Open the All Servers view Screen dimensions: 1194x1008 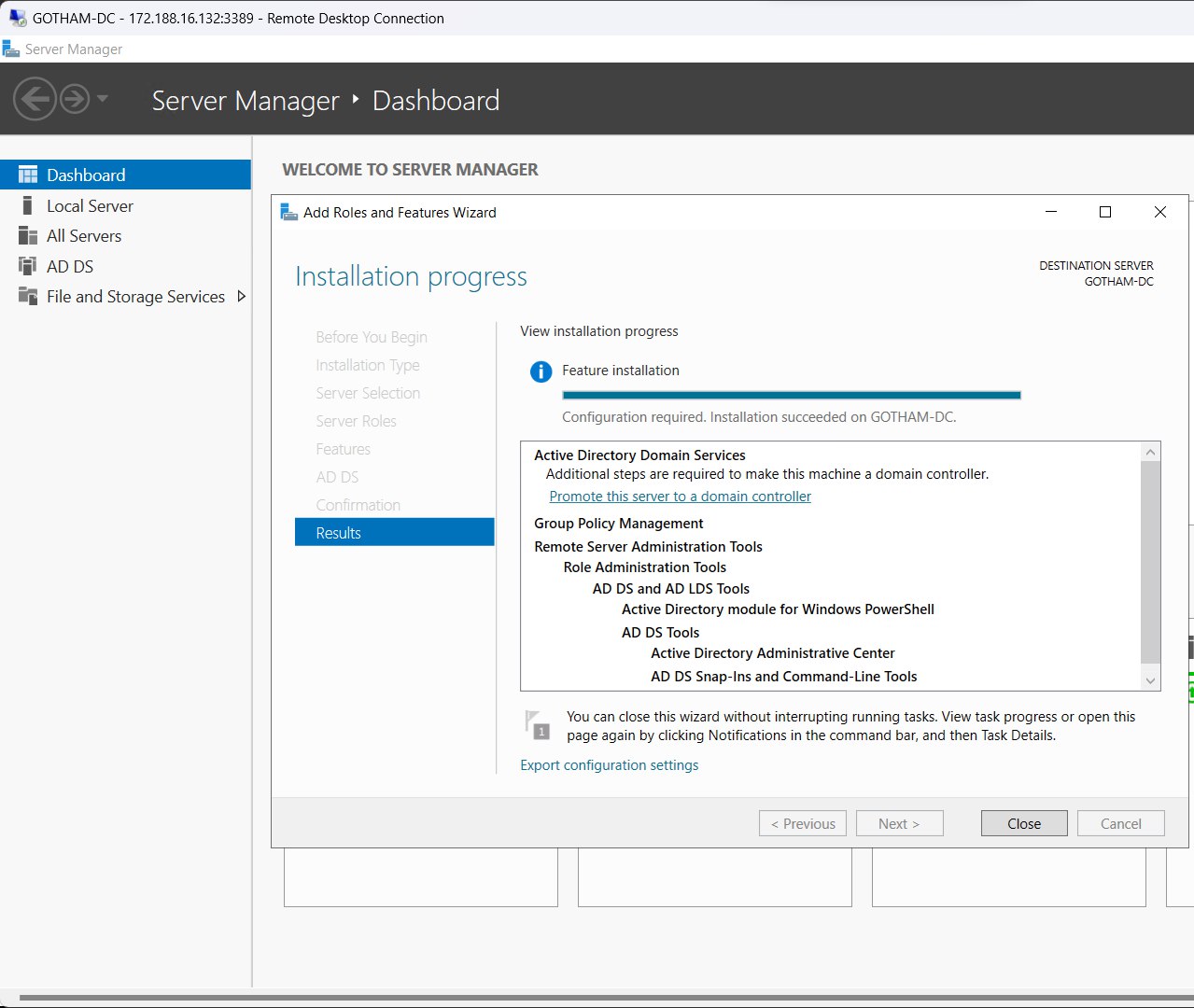84,235
